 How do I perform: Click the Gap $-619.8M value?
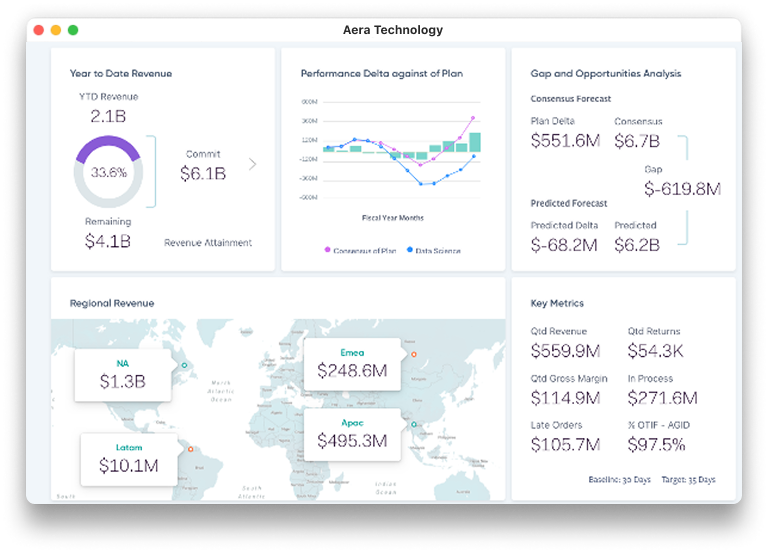682,189
